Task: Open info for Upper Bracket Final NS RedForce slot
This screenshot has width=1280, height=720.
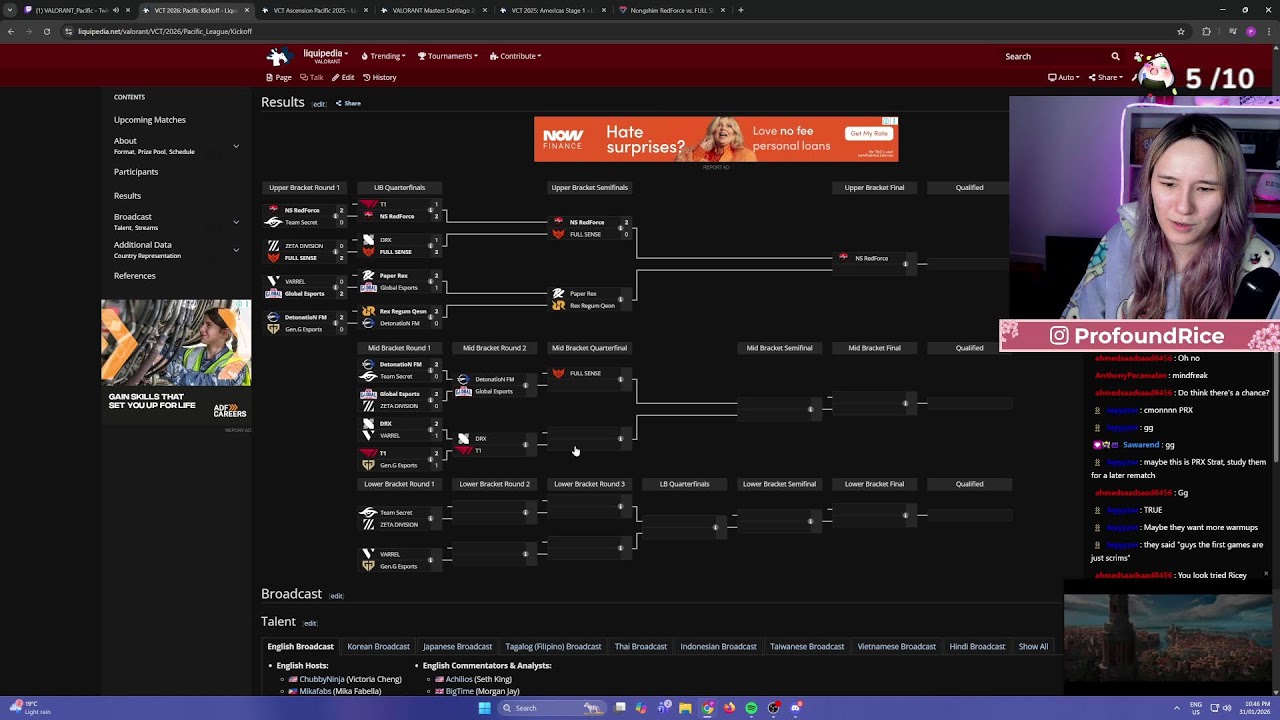Action: click(x=905, y=264)
